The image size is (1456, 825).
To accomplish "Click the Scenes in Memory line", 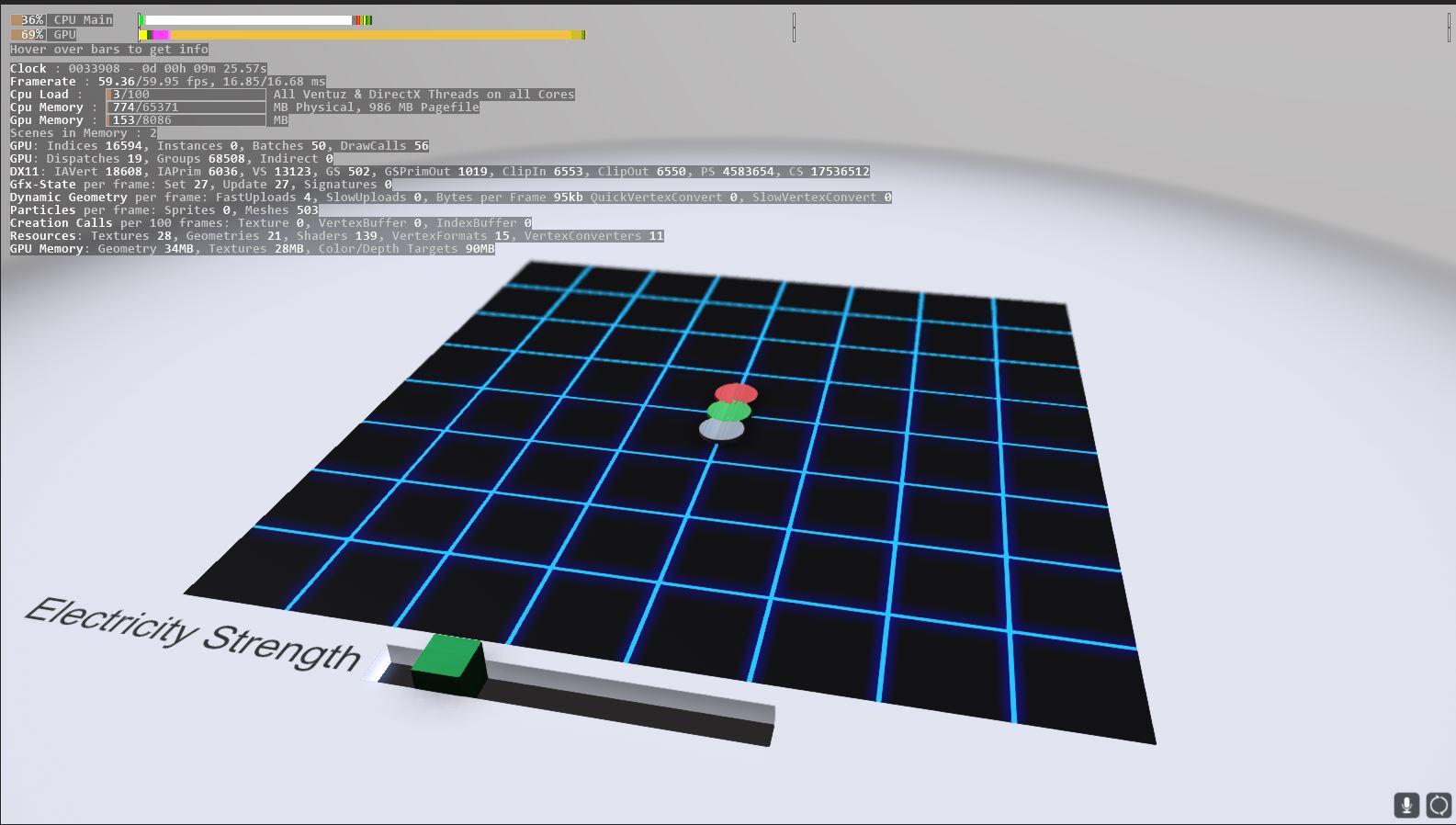I will (x=84, y=133).
